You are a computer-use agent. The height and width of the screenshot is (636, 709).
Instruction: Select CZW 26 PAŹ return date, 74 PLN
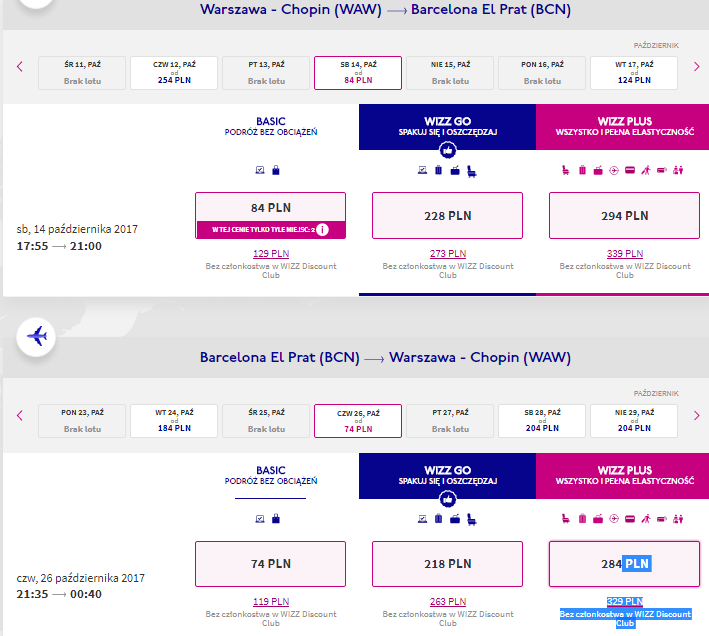pos(358,421)
